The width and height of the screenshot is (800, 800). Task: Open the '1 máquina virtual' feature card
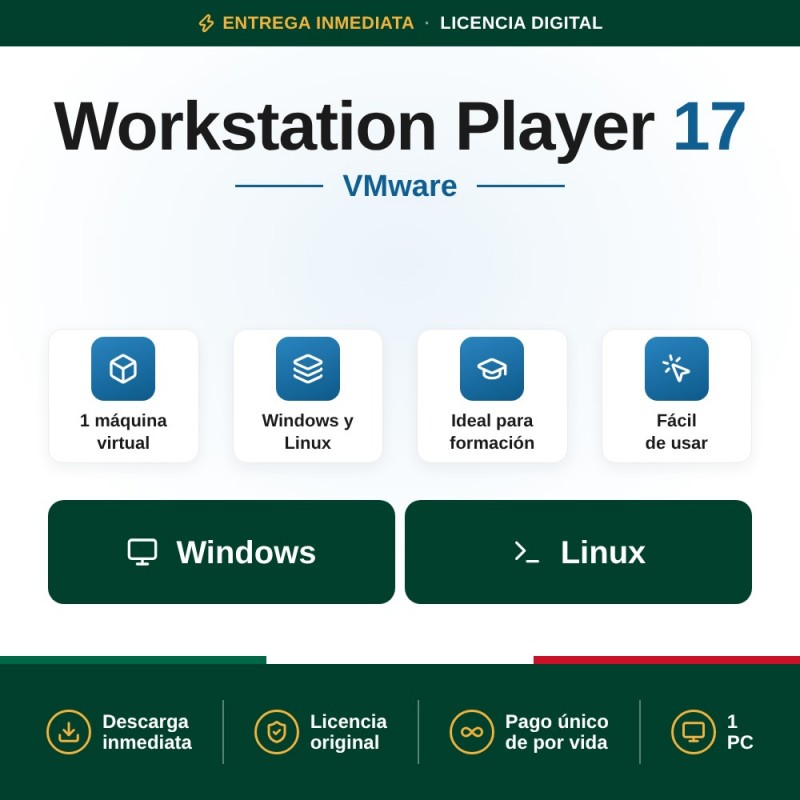pyautogui.click(x=123, y=396)
